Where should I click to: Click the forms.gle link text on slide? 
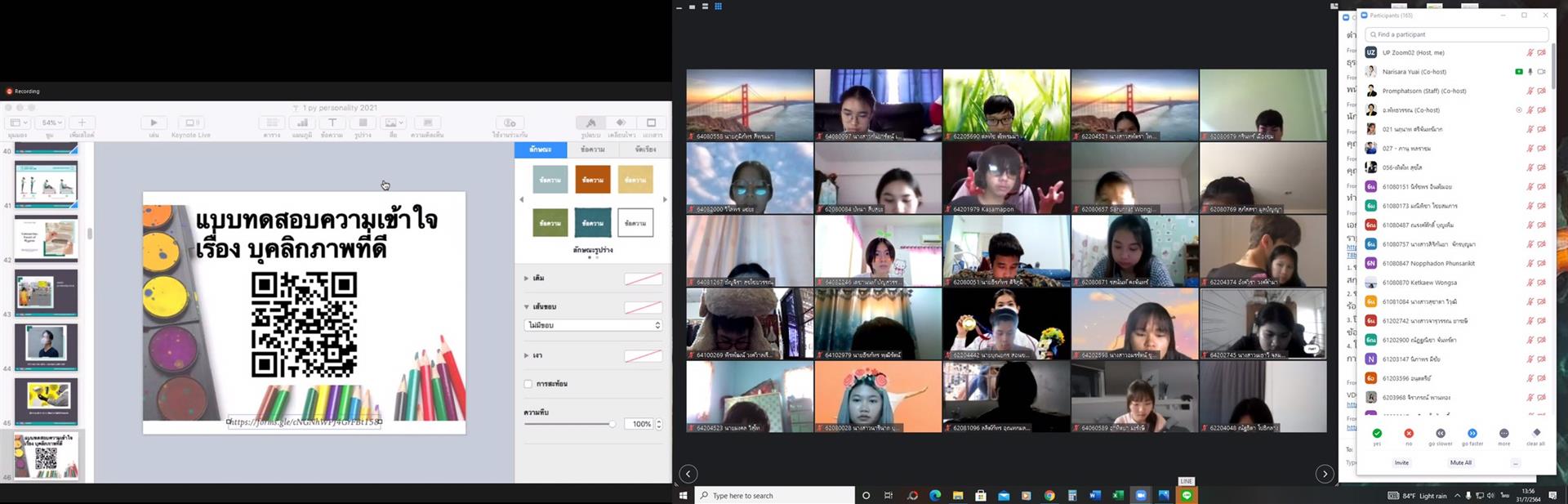305,422
